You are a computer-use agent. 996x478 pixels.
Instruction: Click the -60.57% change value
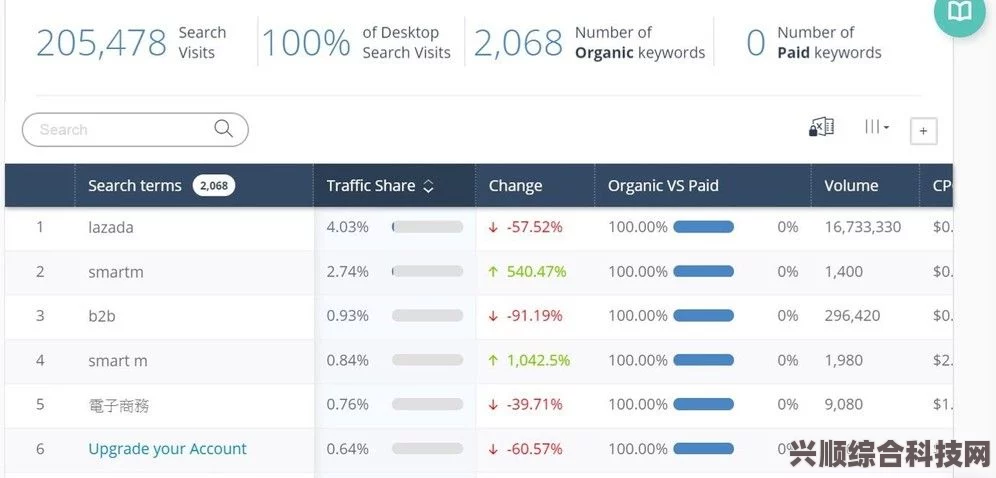534,449
